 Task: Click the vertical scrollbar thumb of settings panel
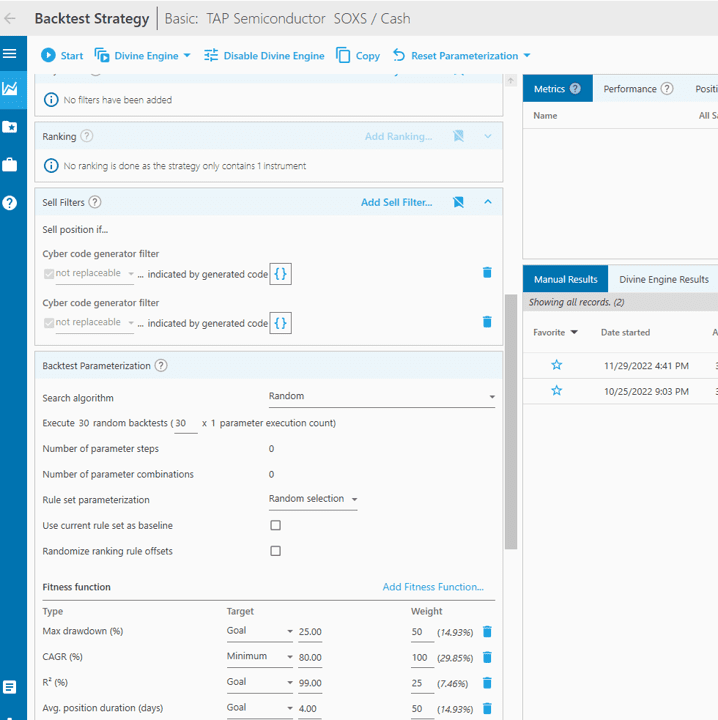tap(510, 422)
